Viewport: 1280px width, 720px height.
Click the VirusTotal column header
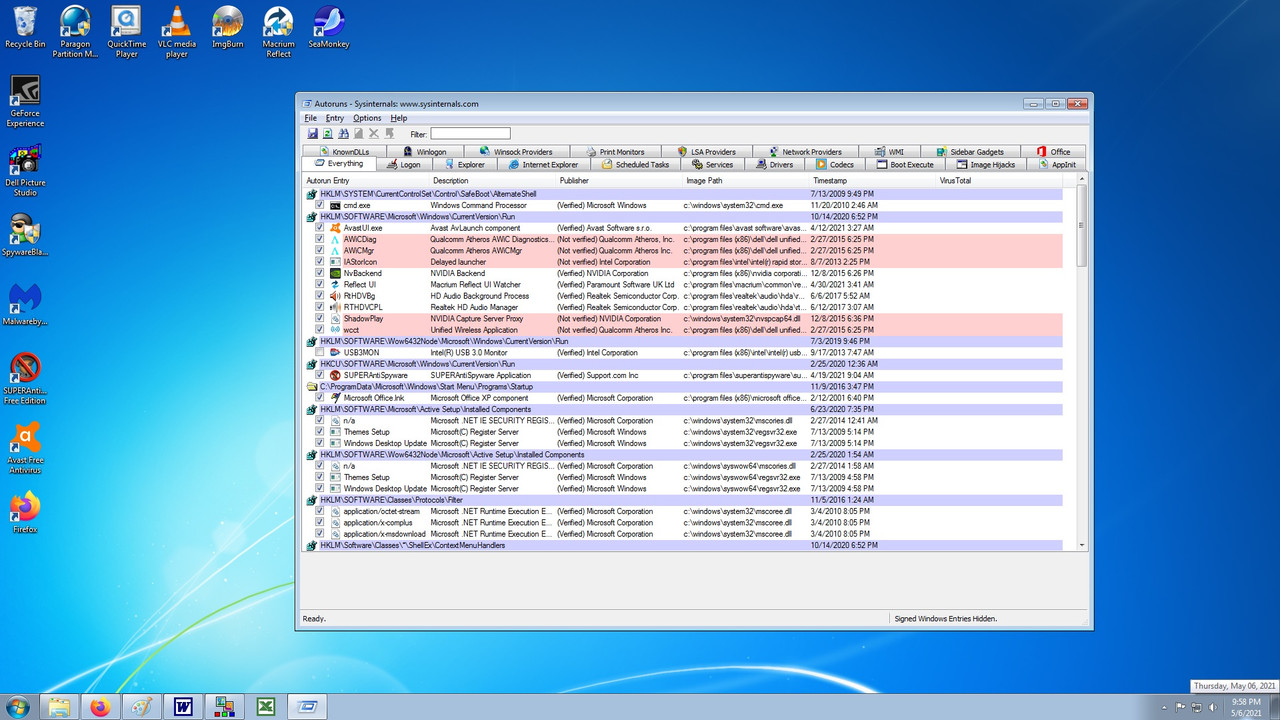pyautogui.click(x=1000, y=181)
